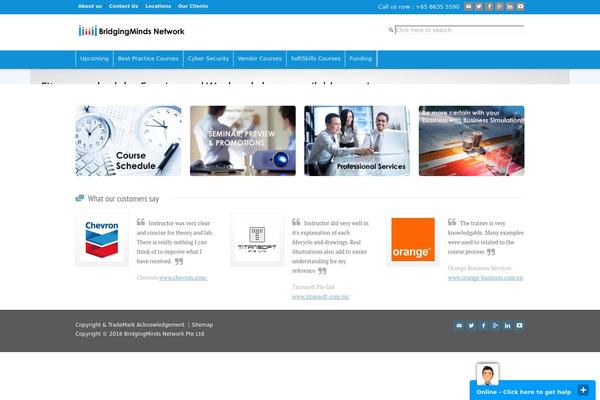Open the Sitemap footer link
Viewport: 600px width, 400px height.
(x=202, y=325)
